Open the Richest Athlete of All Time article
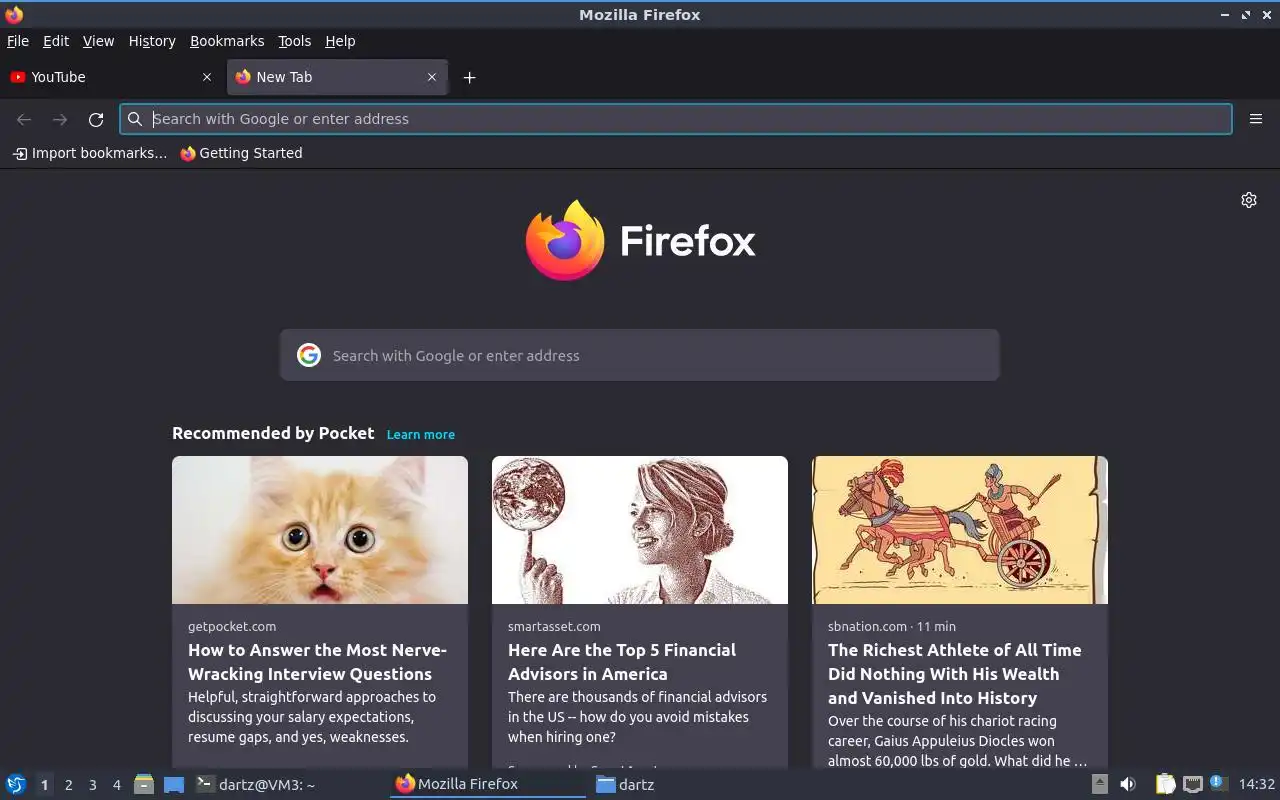This screenshot has width=1280, height=800. [955, 674]
